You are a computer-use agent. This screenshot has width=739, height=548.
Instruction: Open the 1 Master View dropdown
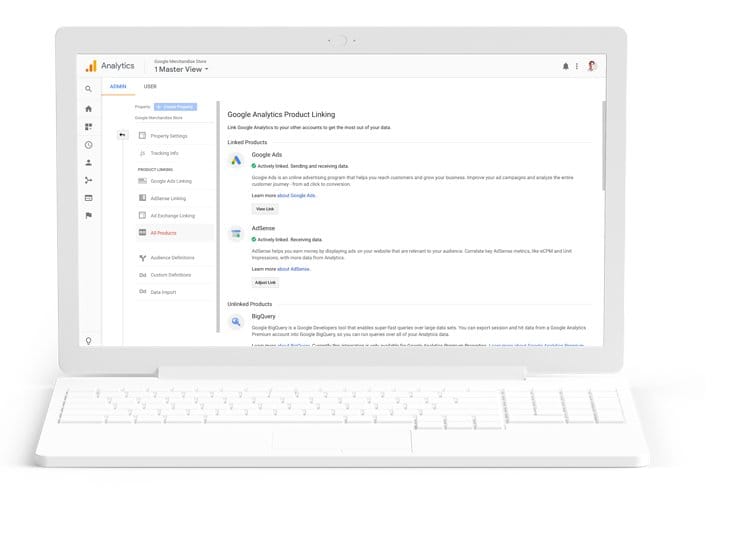click(x=181, y=69)
